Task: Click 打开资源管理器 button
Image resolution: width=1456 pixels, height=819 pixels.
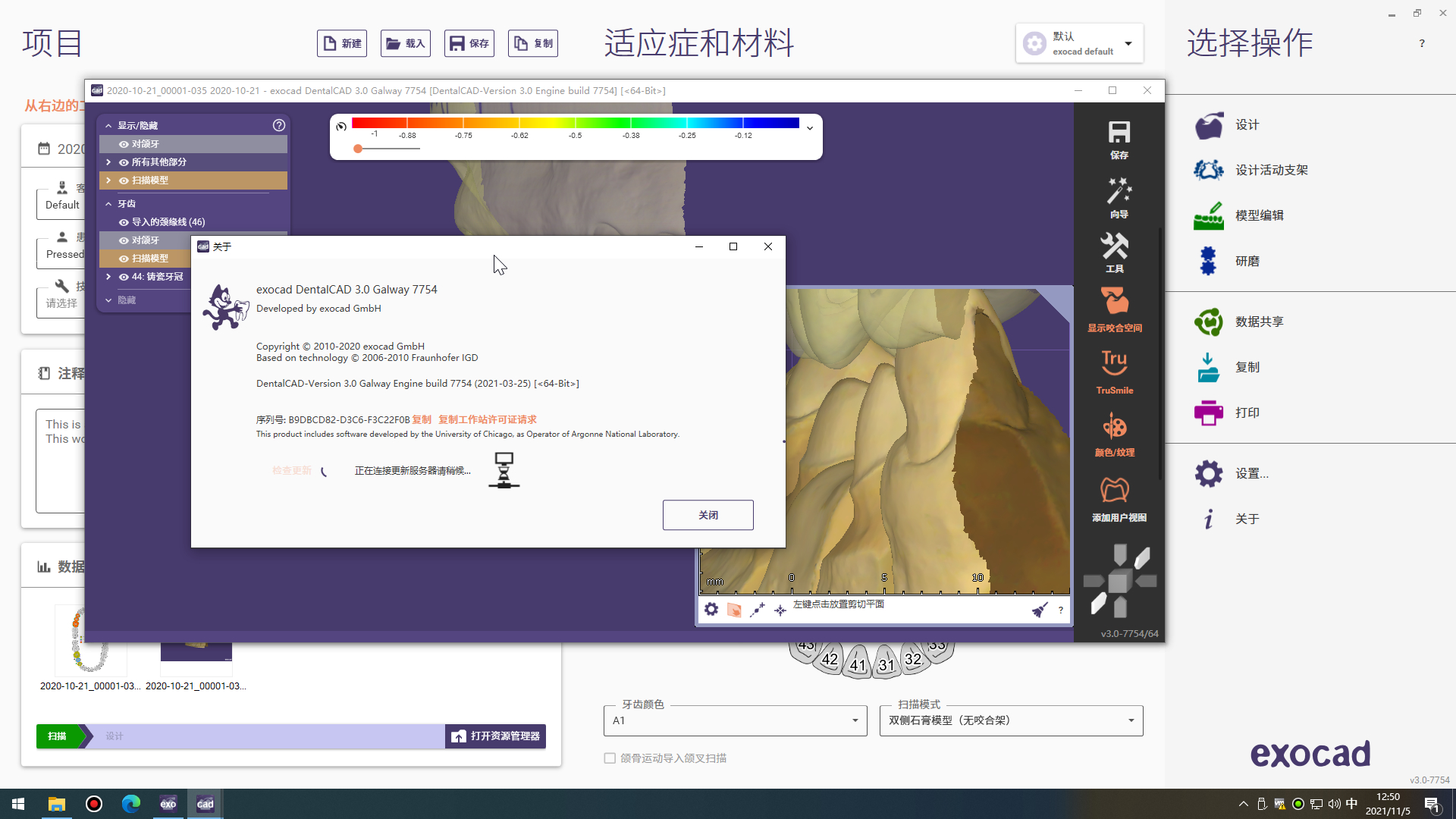Action: pos(495,736)
